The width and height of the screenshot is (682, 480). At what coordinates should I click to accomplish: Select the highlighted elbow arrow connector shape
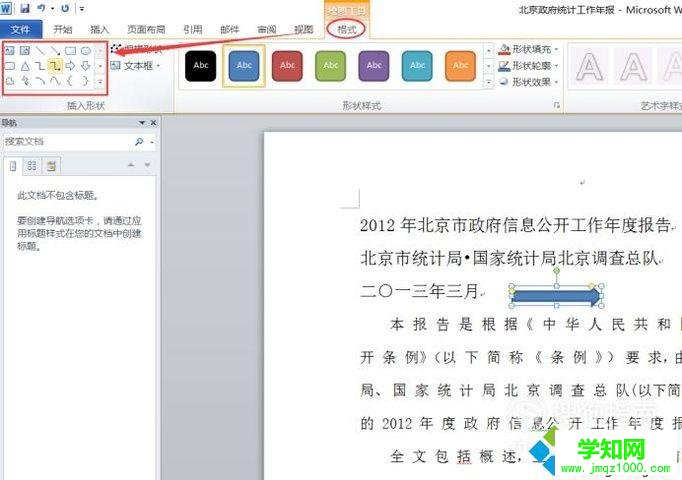55,66
